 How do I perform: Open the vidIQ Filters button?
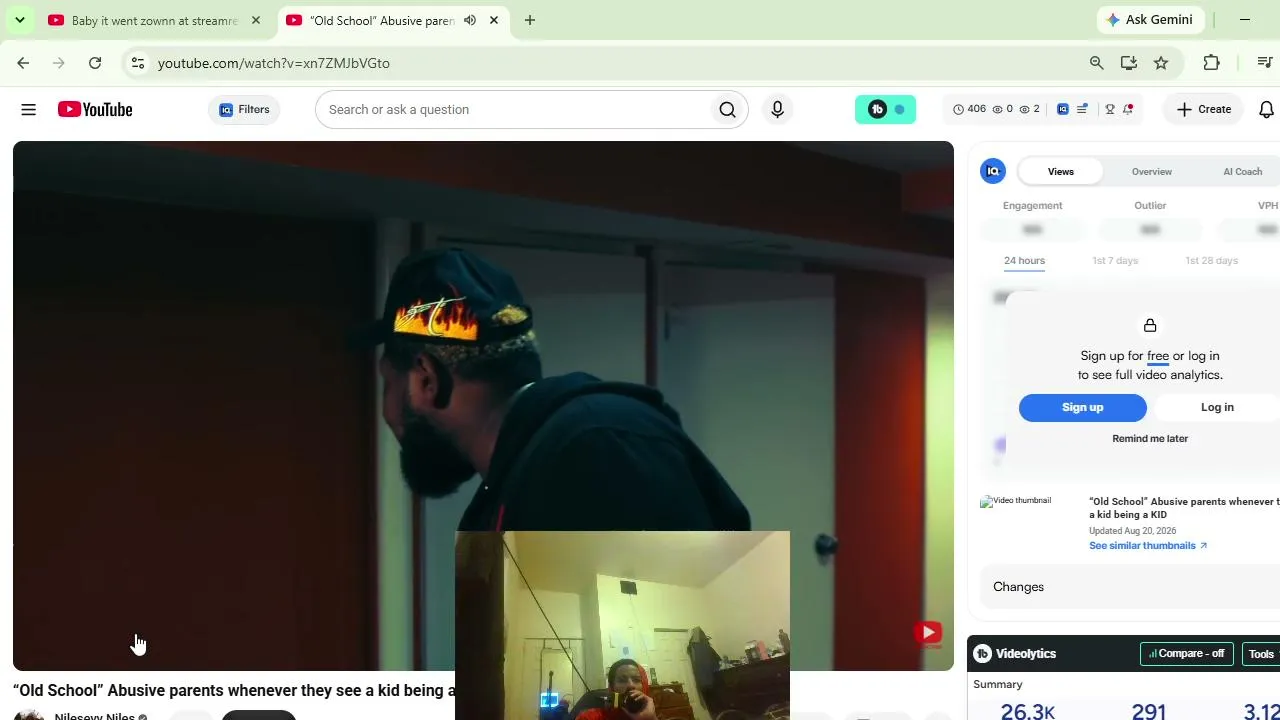(244, 110)
